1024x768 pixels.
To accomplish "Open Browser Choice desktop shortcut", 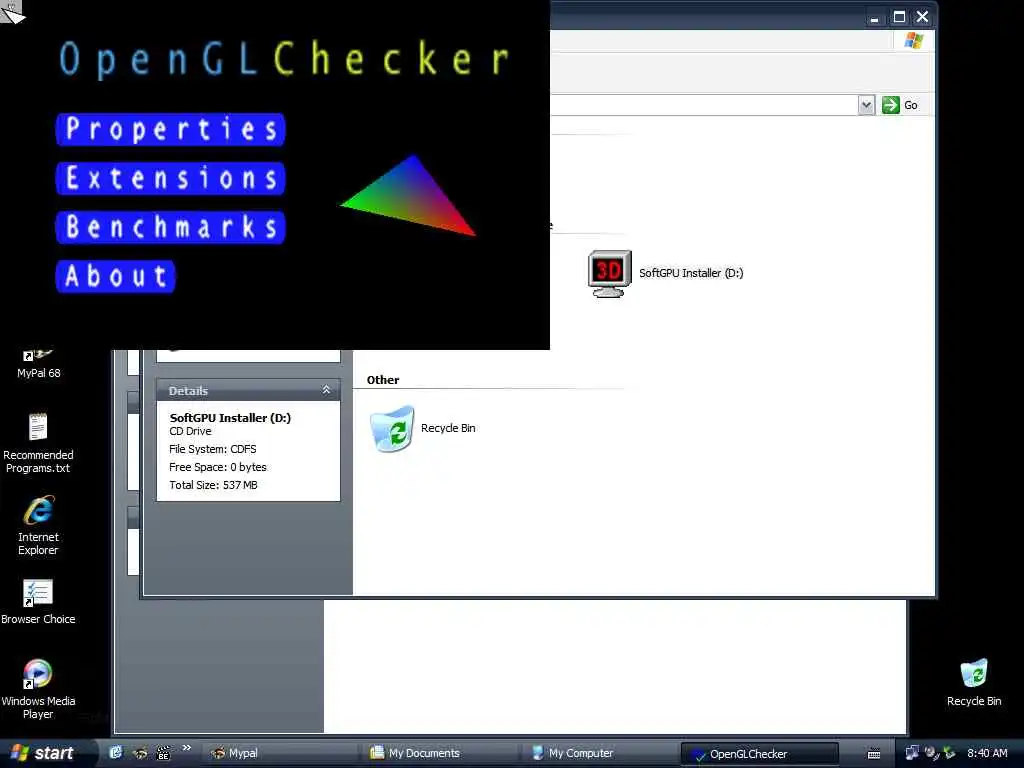I will [x=38, y=602].
